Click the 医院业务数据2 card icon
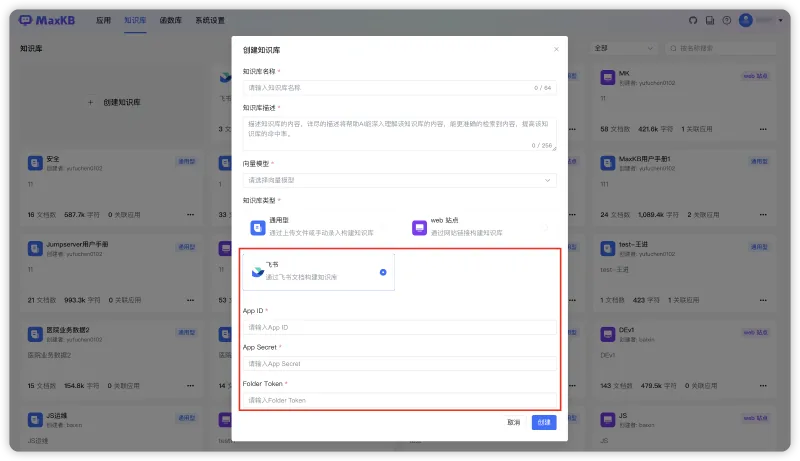Image resolution: width=800 pixels, height=461 pixels. [x=35, y=335]
